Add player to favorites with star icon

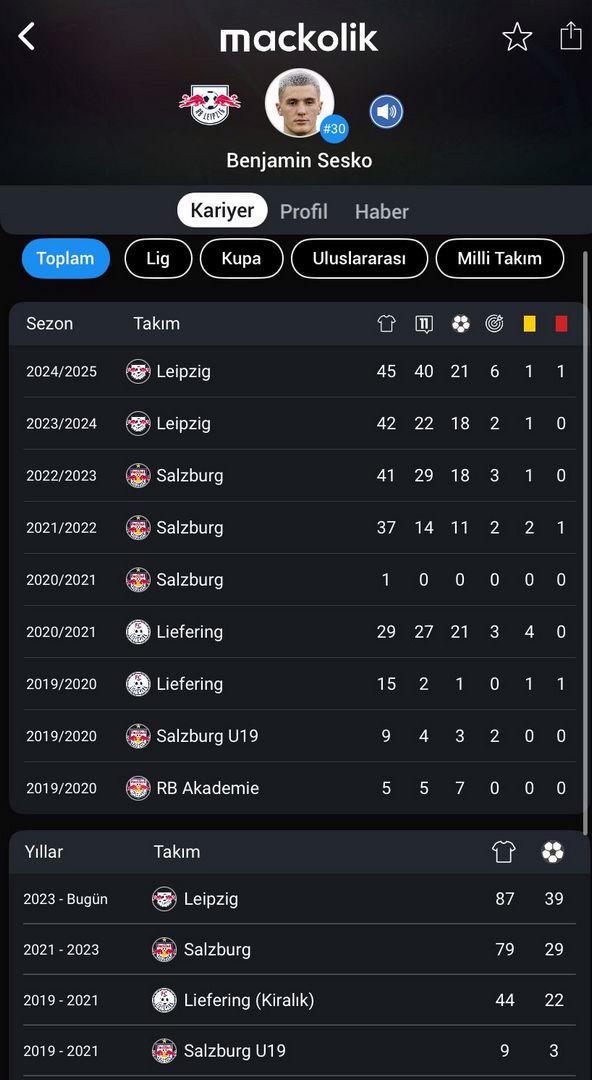[517, 37]
